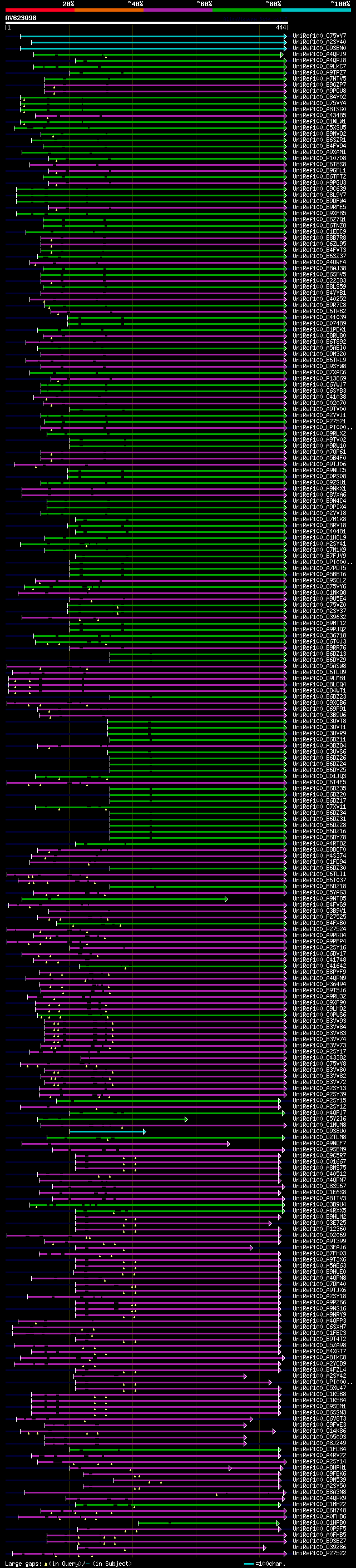This screenshot has width=356, height=1568.
Task: Select hit label UniRef100_Q43382
Action: 319,1057
